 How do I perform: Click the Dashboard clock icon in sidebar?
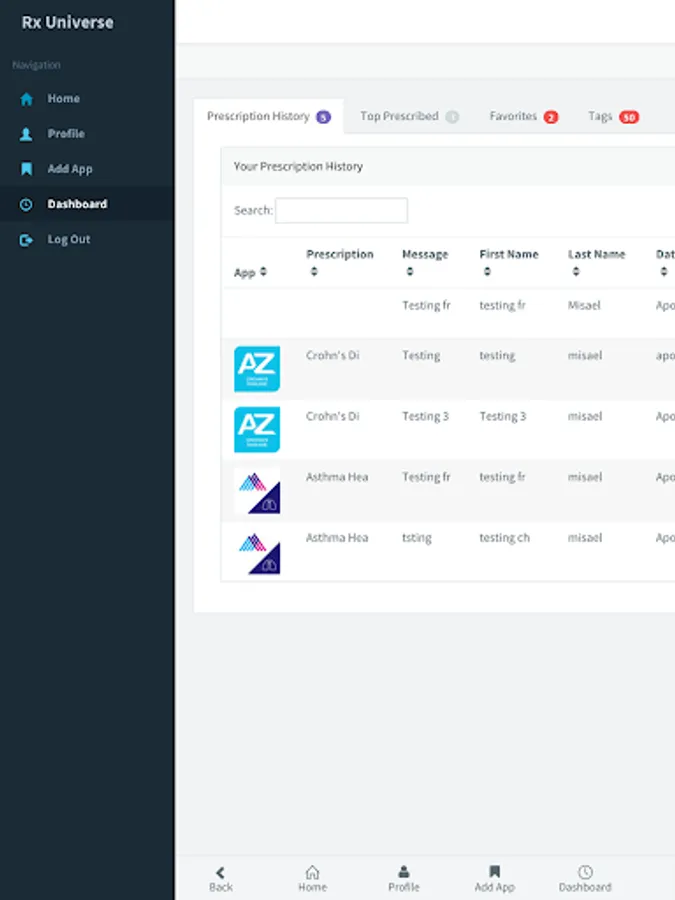pos(26,204)
